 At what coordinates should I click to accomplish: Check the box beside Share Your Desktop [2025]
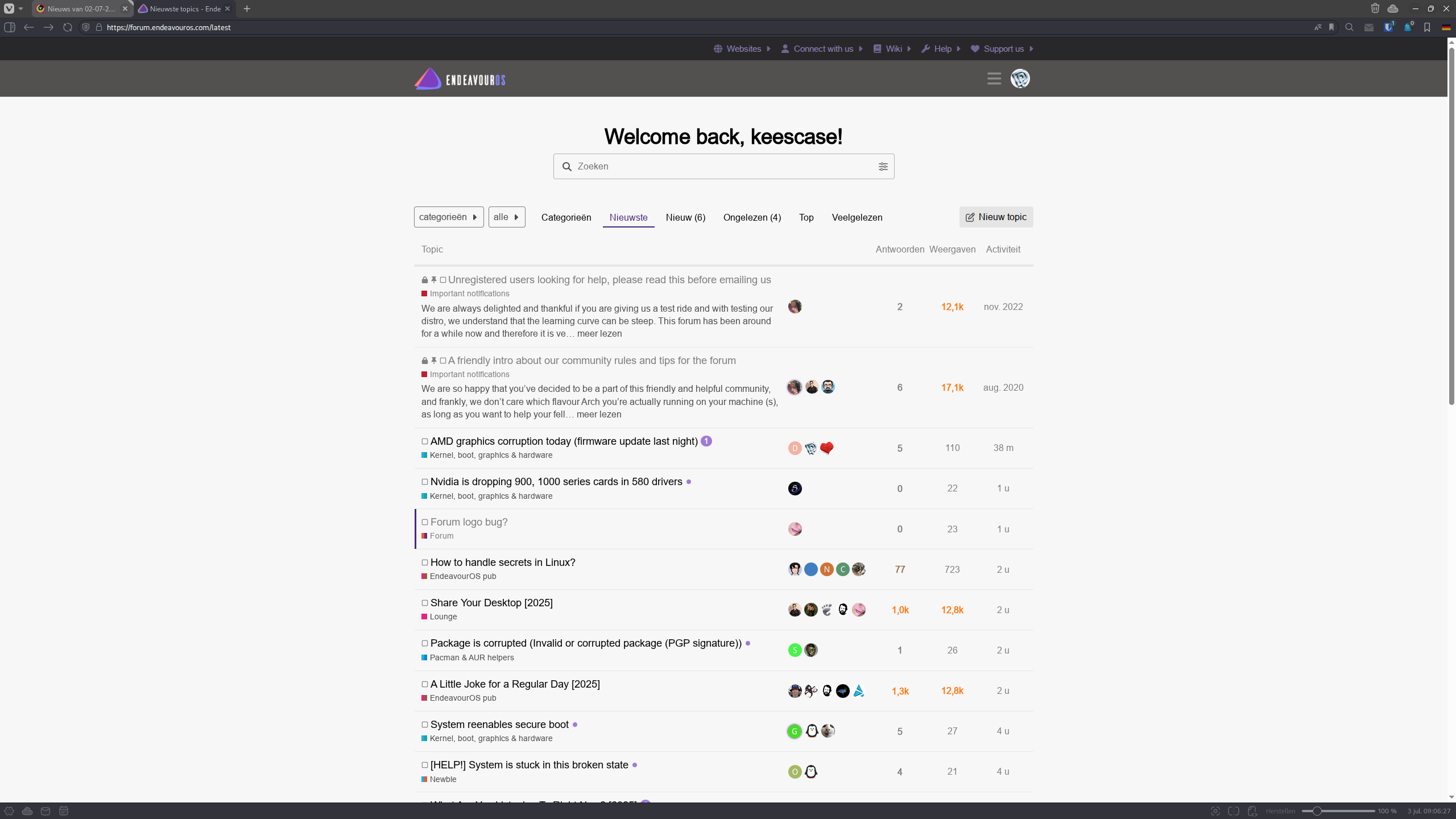[425, 603]
